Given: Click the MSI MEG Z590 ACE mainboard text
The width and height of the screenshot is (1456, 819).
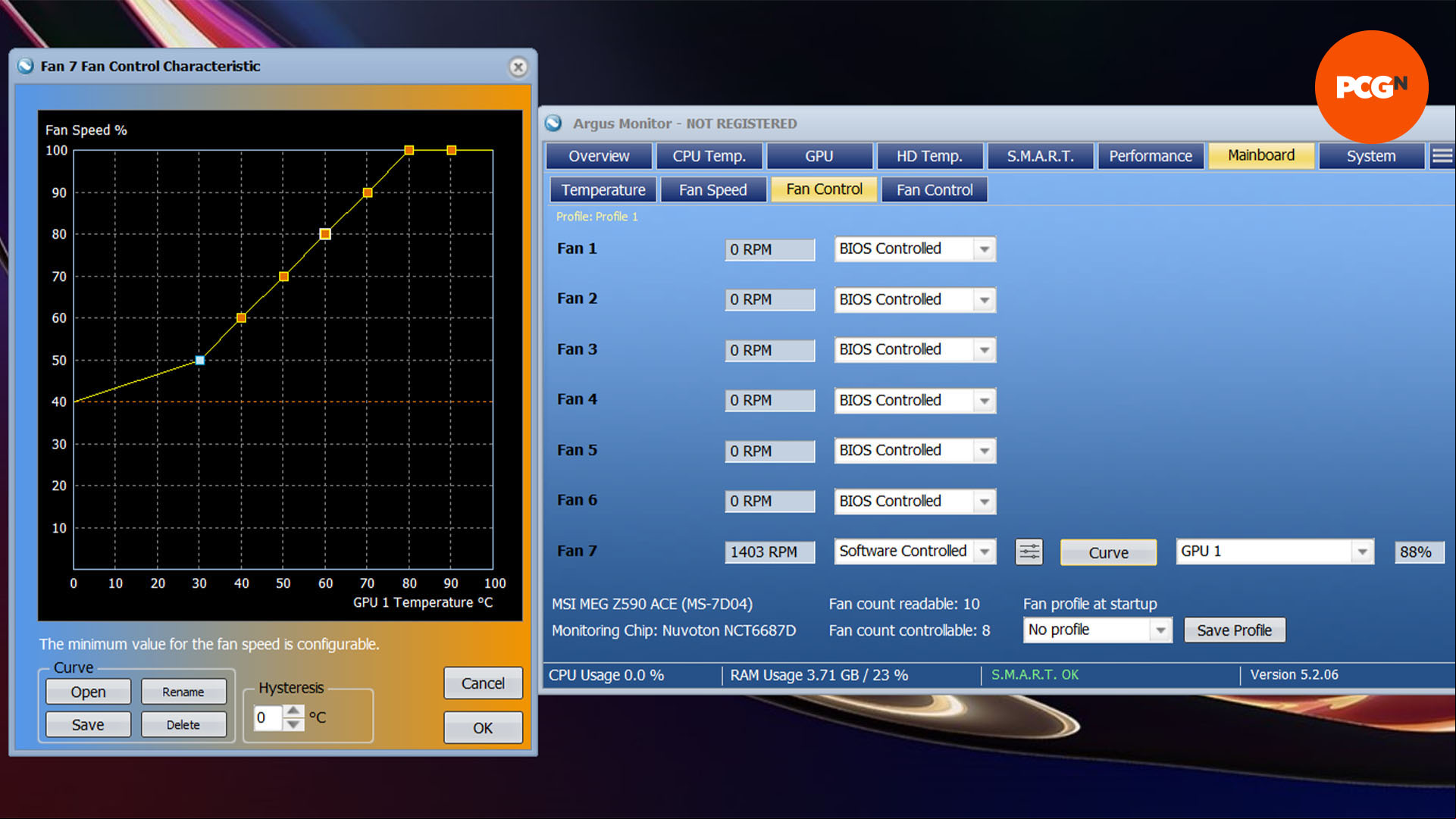Looking at the screenshot, I should coord(652,604).
